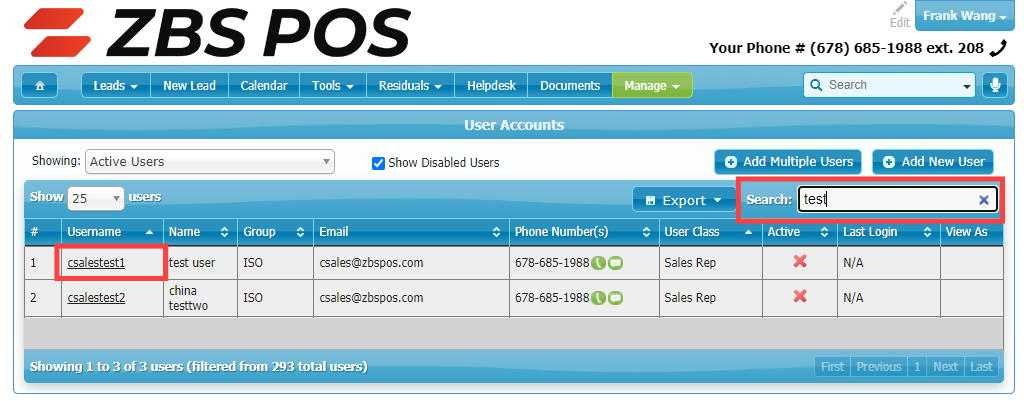Clear the search field with the X
1024x401 pixels.
coord(984,200)
